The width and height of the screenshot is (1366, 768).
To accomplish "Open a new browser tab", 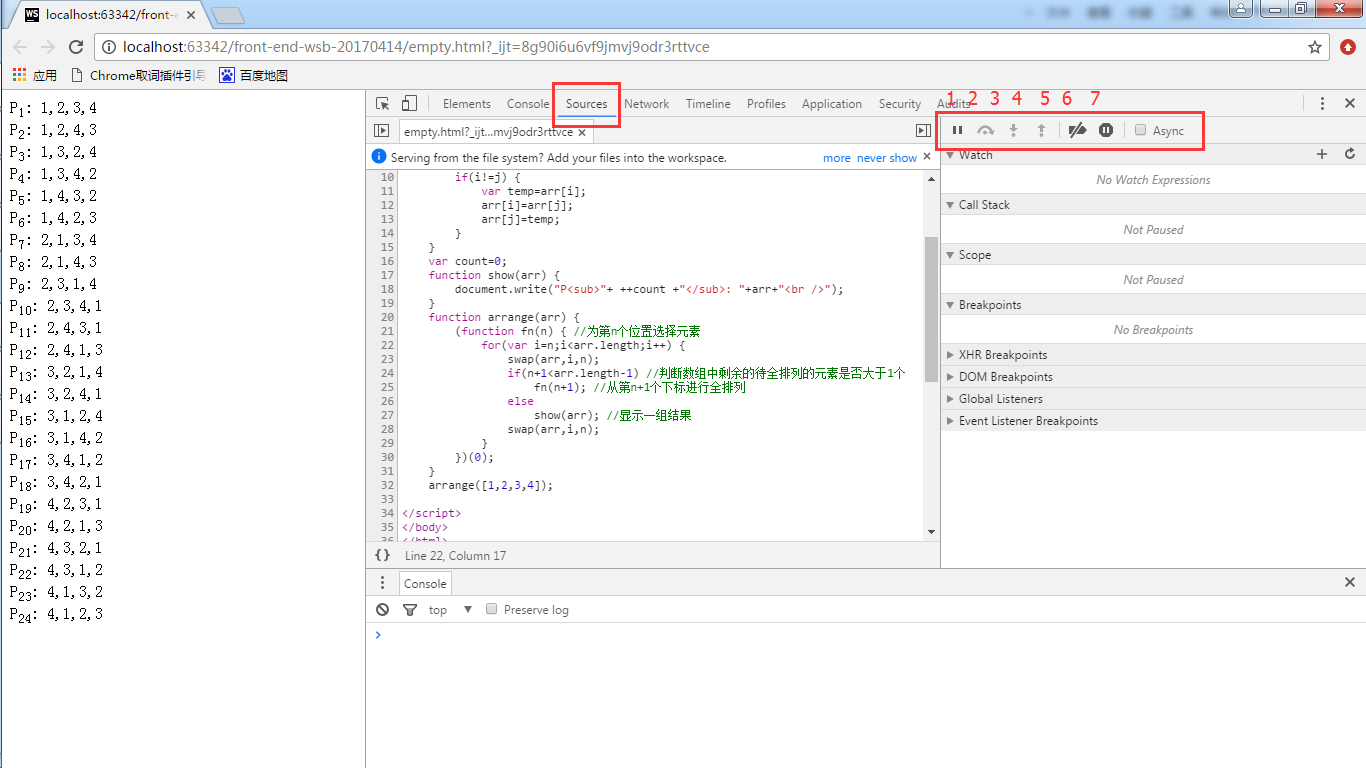I will point(228,15).
